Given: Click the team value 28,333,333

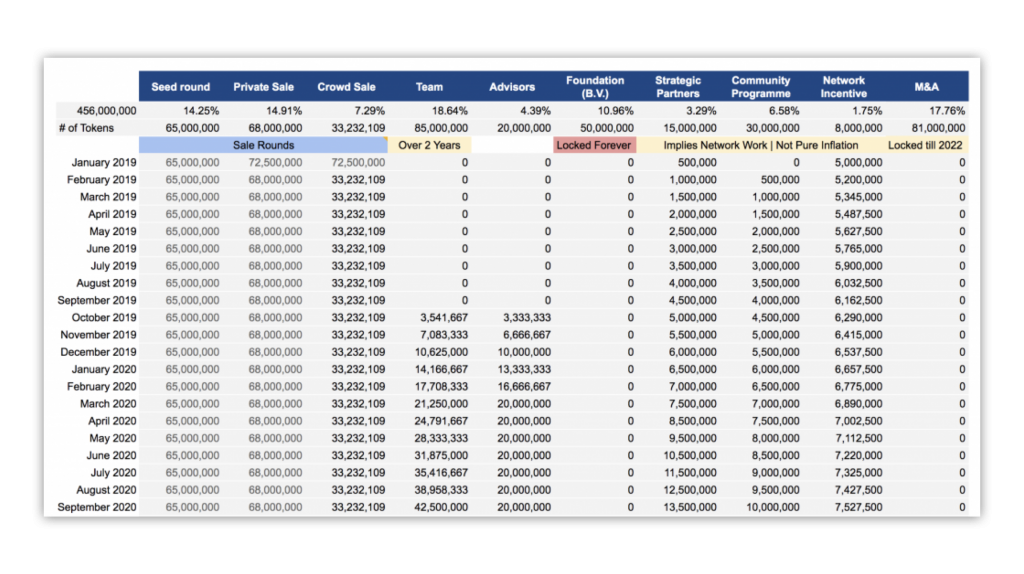Looking at the screenshot, I should pos(441,438).
